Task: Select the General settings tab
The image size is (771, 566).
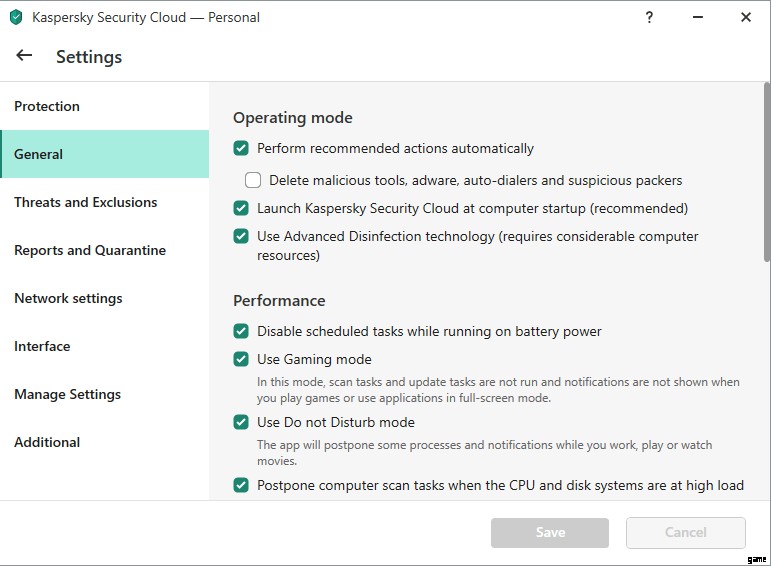Action: point(39,154)
